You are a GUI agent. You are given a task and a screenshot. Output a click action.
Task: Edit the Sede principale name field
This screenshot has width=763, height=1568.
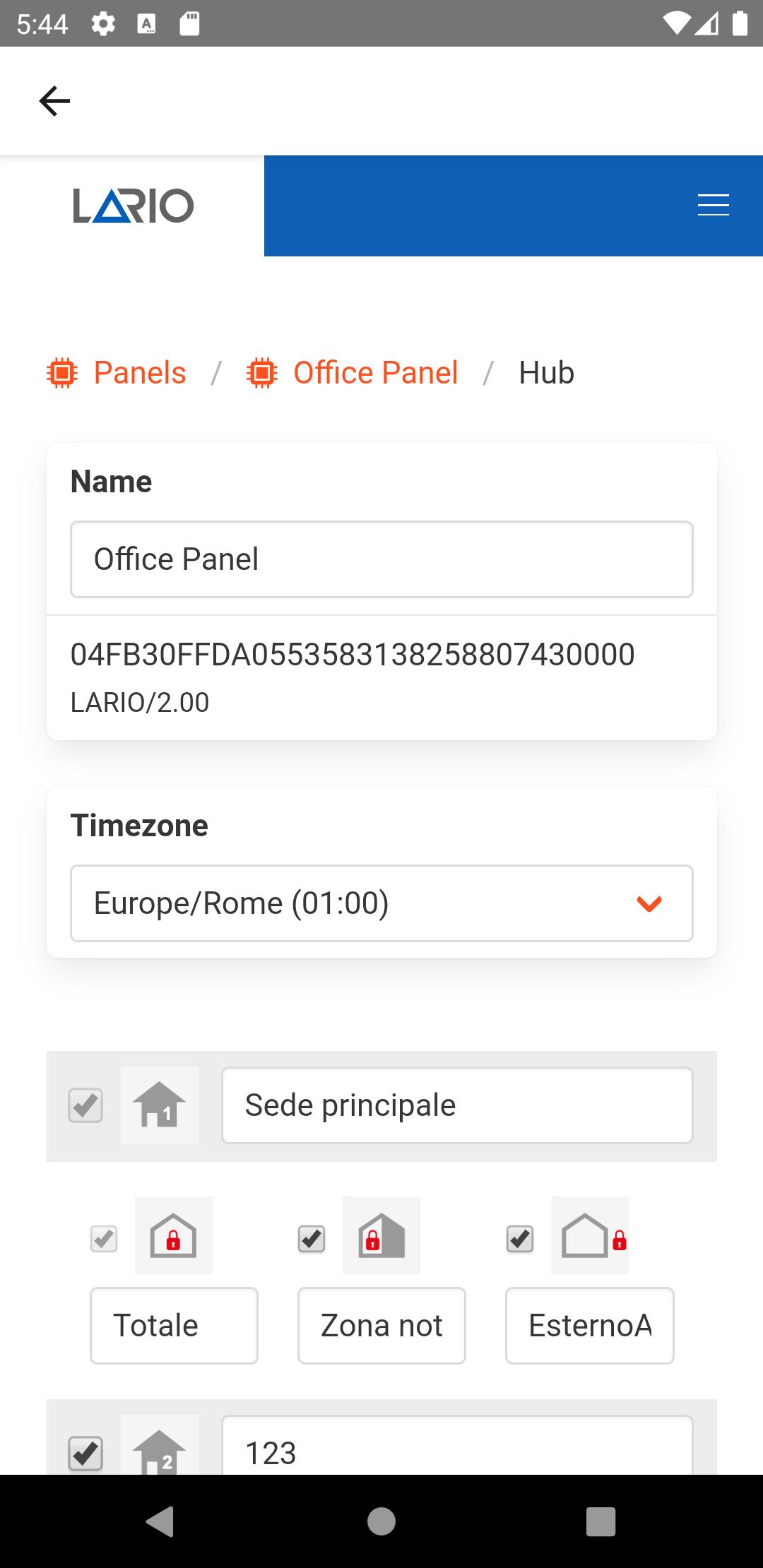click(x=457, y=1105)
